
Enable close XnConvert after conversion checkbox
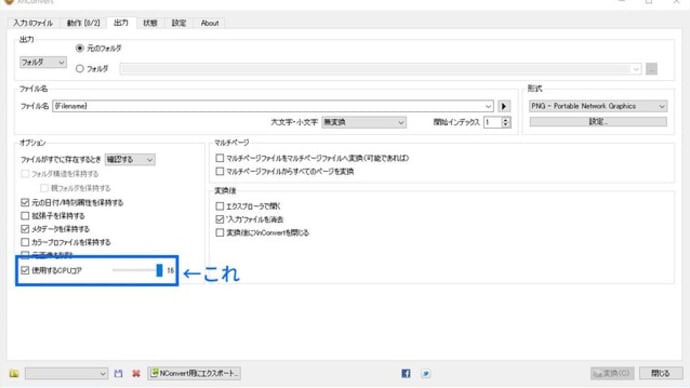tap(220, 232)
